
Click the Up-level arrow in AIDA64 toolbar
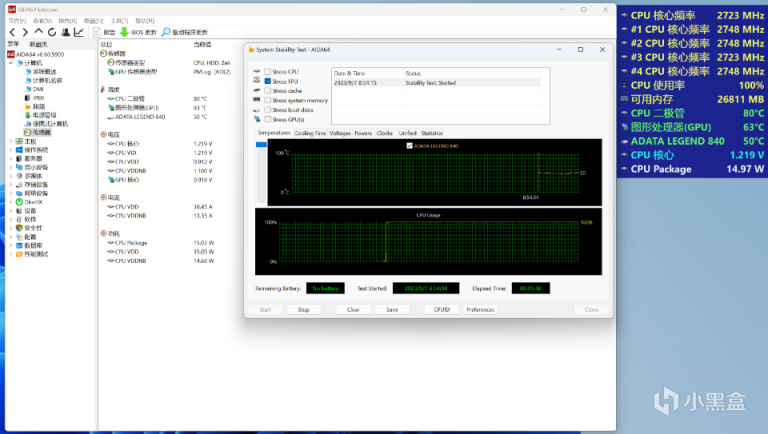(x=38, y=32)
